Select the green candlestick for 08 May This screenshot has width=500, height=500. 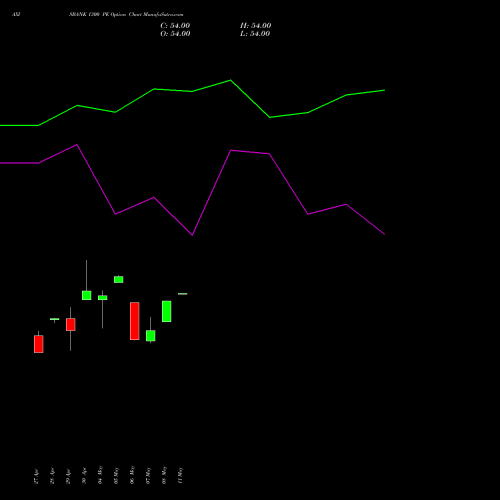pos(167,311)
